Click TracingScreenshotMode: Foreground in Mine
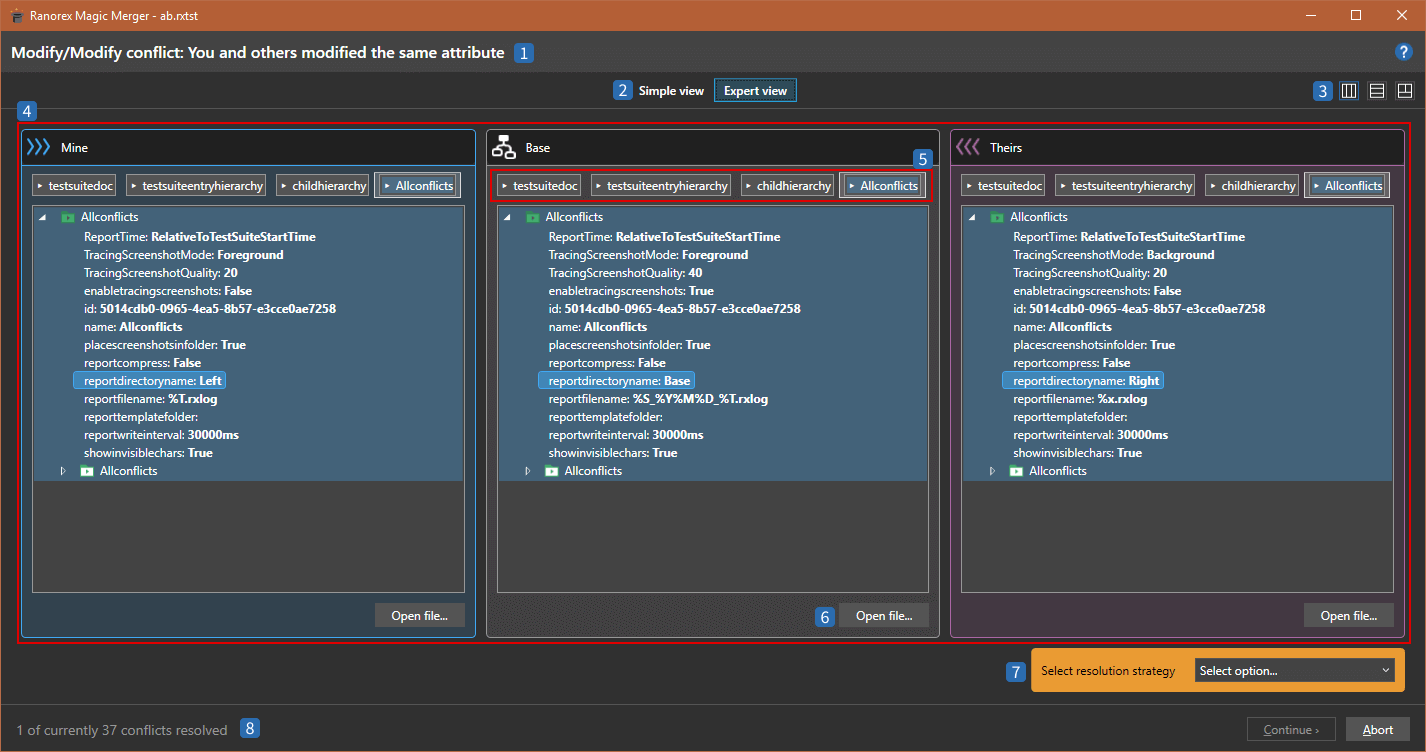 coord(184,255)
